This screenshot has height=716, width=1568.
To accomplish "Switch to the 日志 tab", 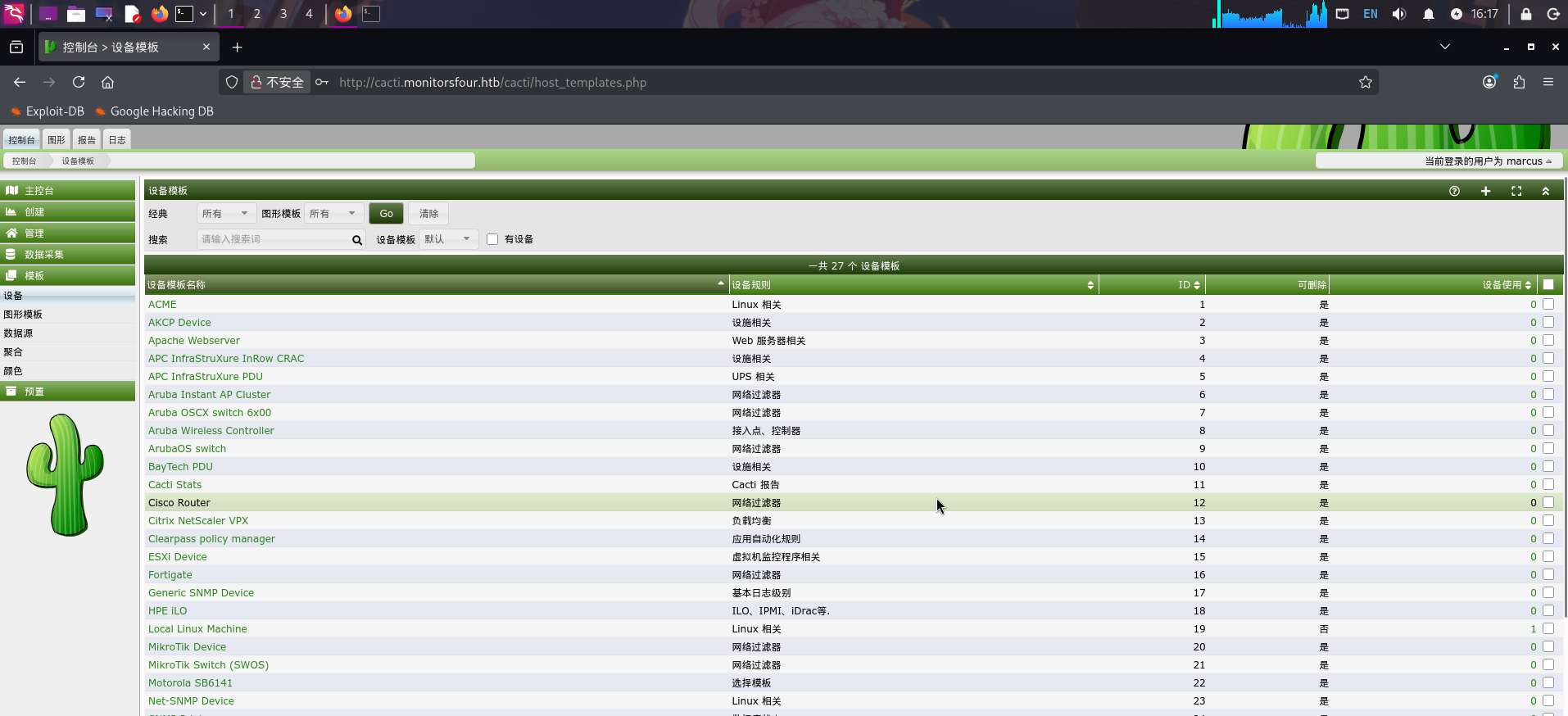I will pos(117,139).
